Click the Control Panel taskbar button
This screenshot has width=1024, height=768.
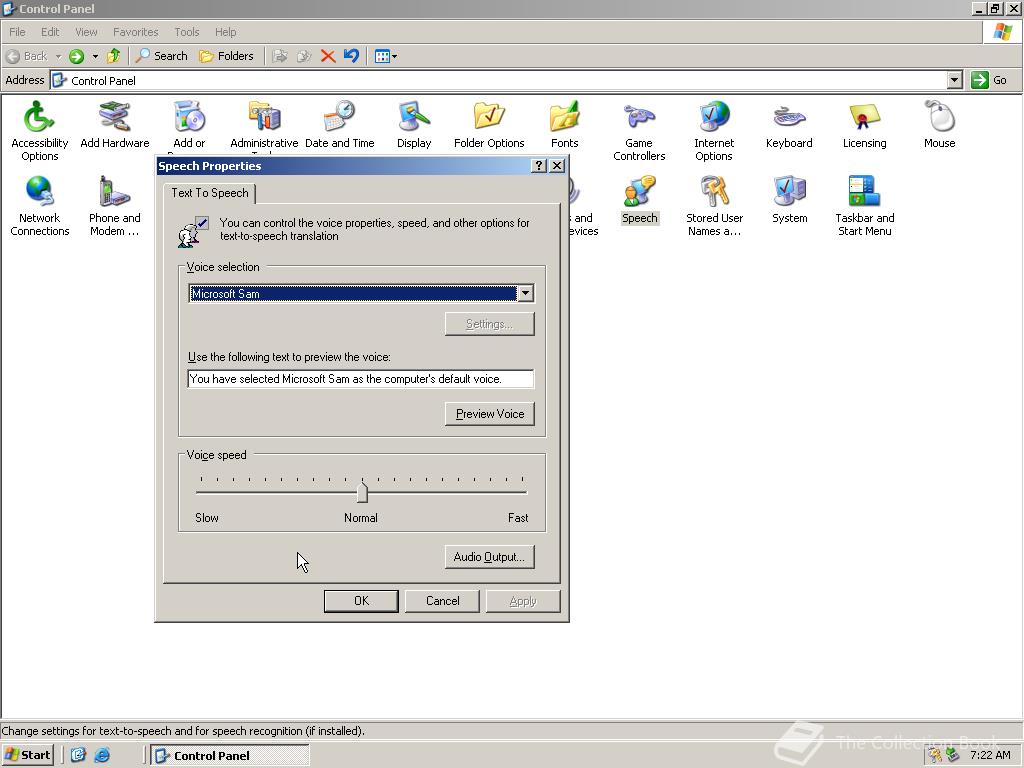point(230,755)
